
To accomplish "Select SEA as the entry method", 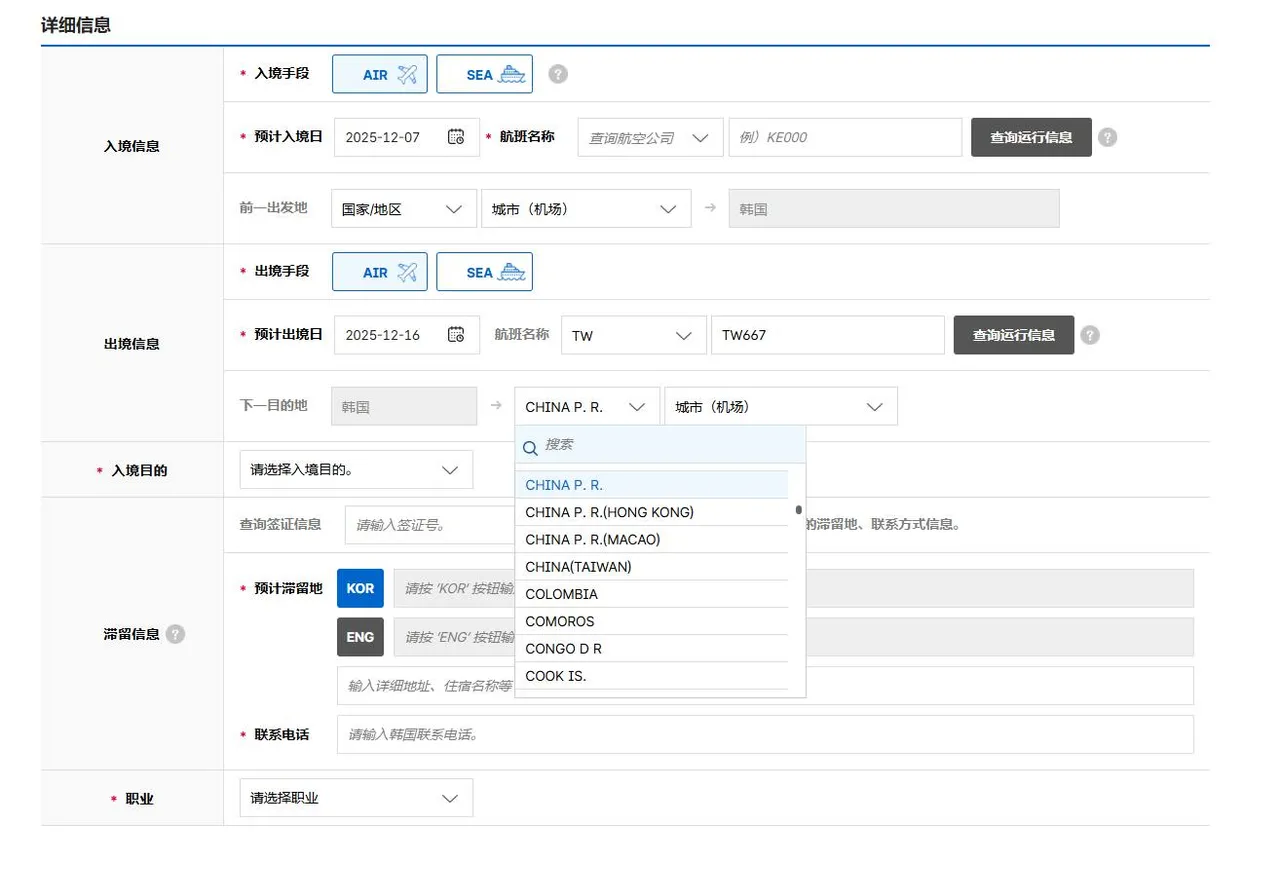I will click(484, 73).
